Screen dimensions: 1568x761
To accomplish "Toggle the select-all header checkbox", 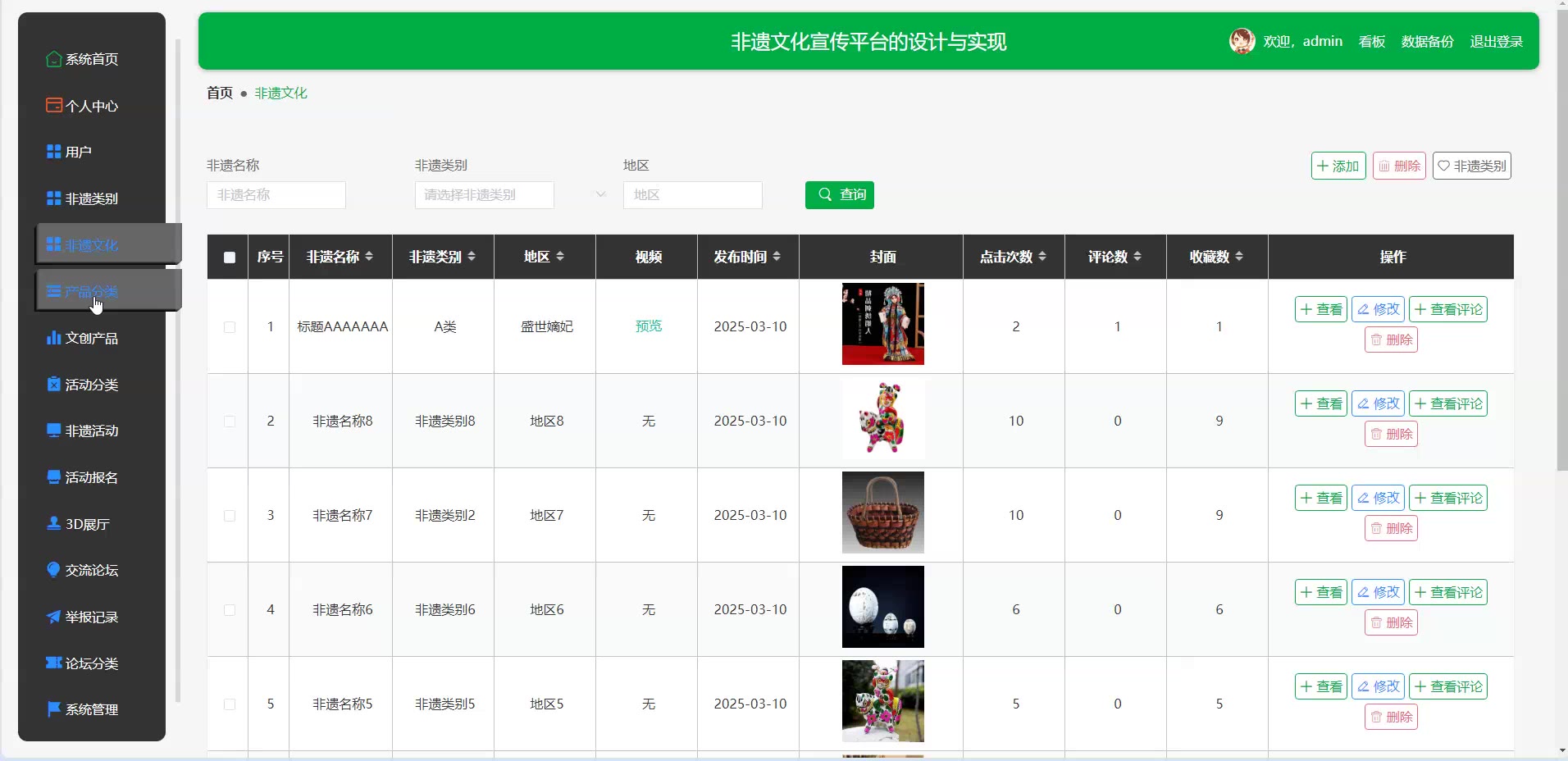I will tap(230, 257).
